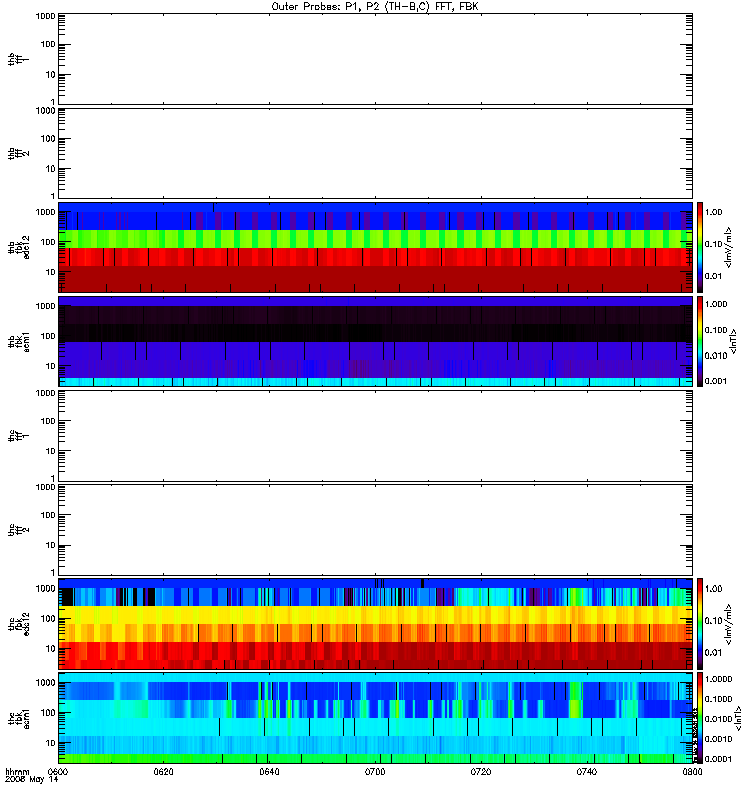The image size is (750, 800).
Task: Click the <|nT|> unit label beside thc scm1
Action: 737,718
